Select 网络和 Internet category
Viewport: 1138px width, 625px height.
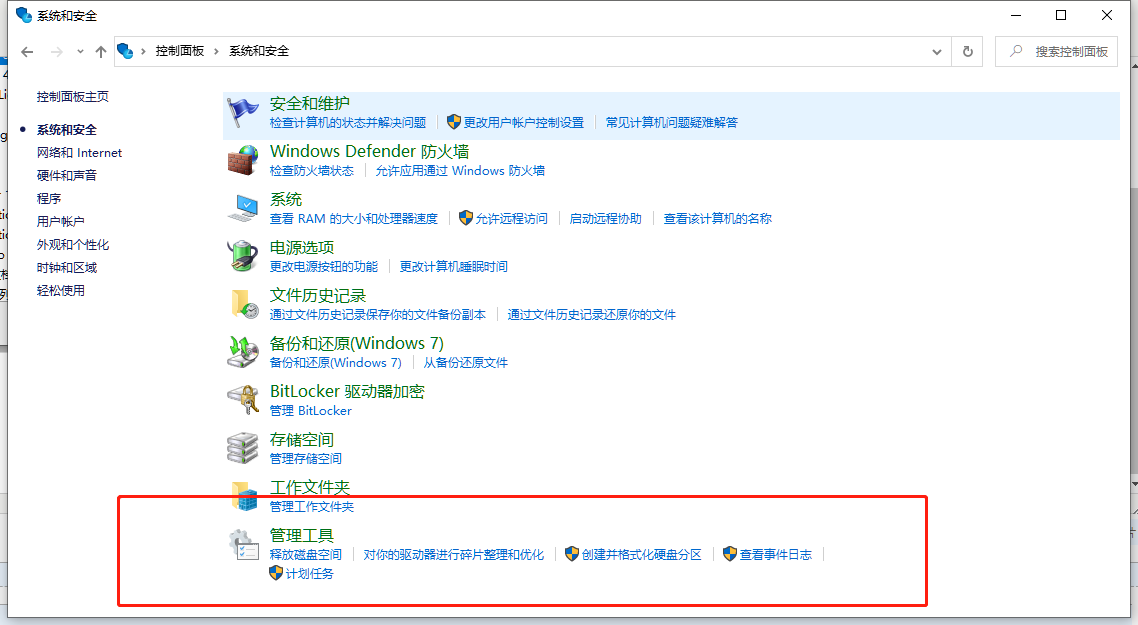click(79, 152)
